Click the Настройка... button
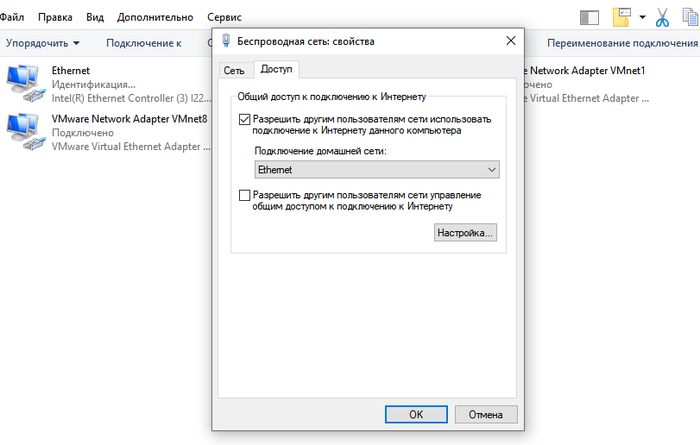700x445 pixels. tap(465, 233)
